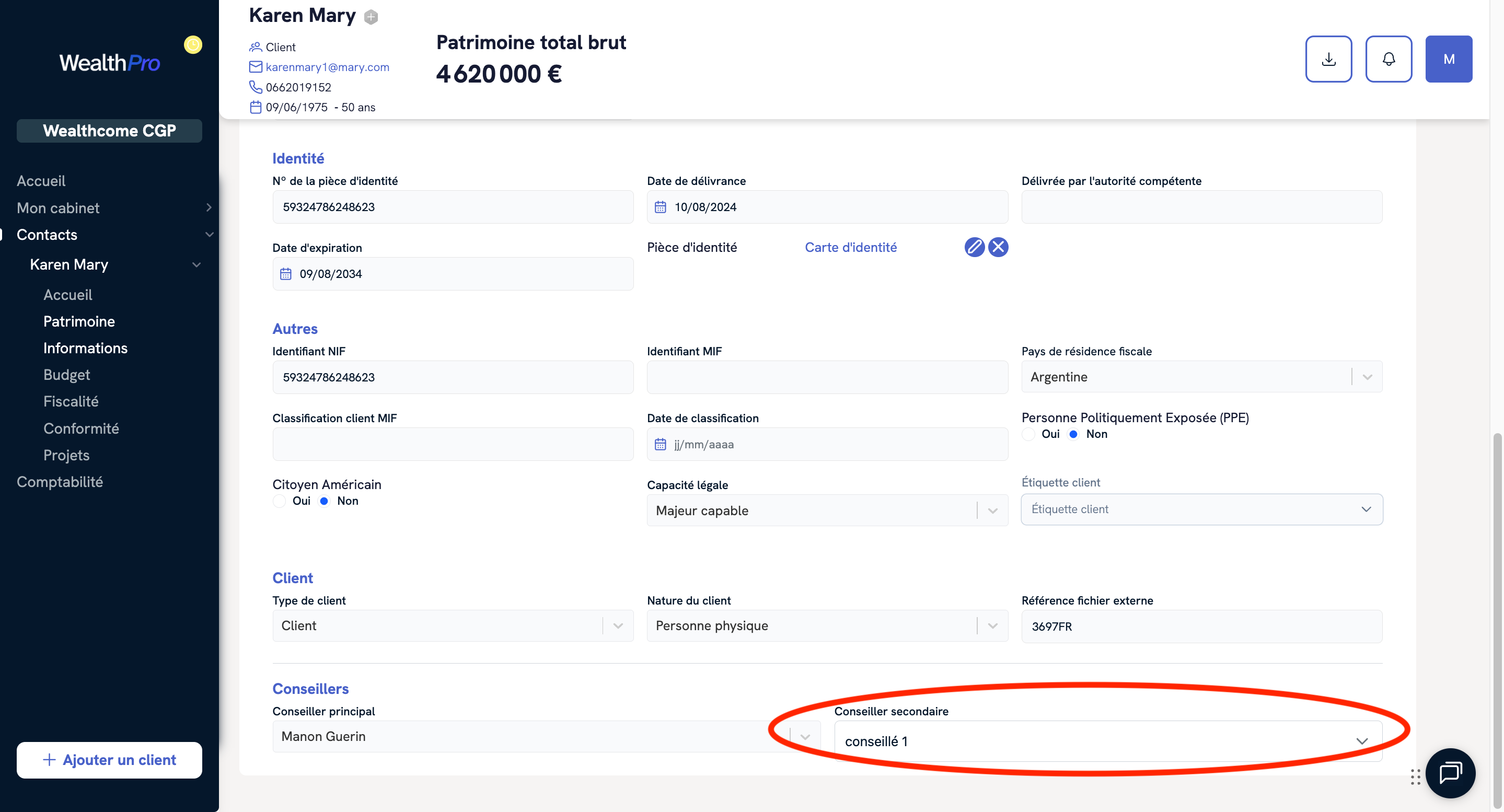
Task: Select Oui for Personne Politiquement Exposée
Action: coord(1029,434)
